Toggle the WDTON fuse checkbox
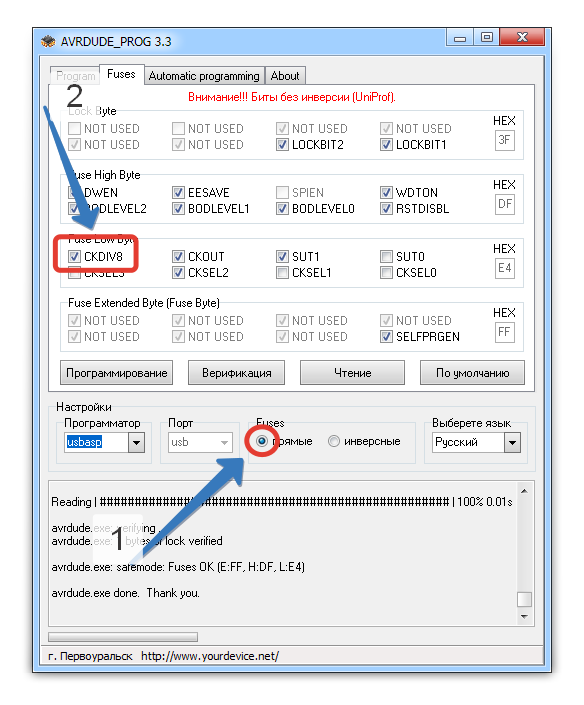The height and width of the screenshot is (705, 584). click(x=386, y=193)
